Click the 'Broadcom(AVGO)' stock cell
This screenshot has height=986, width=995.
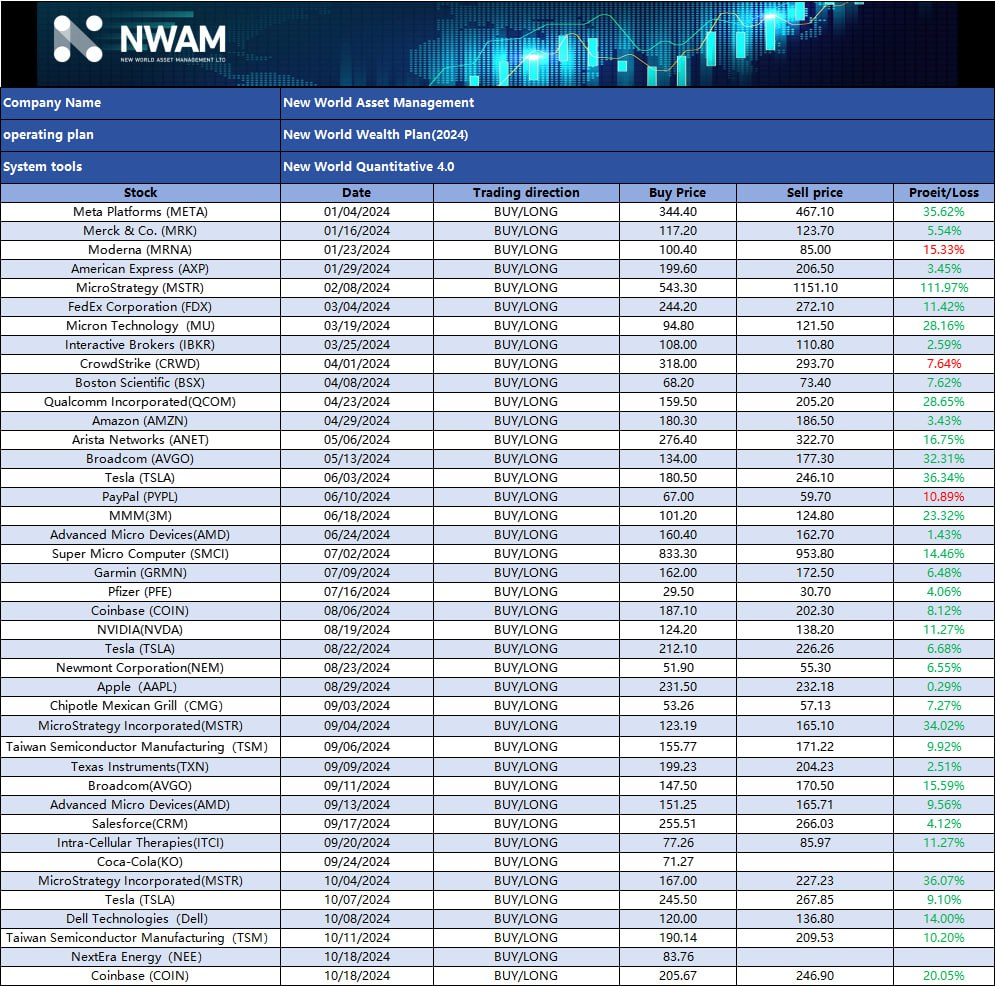(x=140, y=786)
